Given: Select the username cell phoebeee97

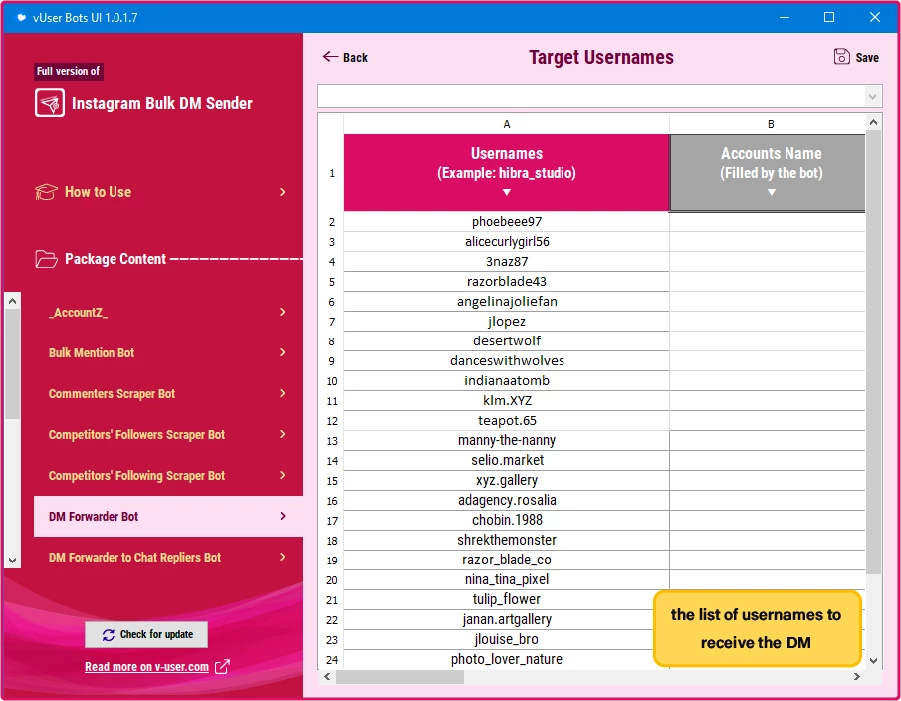Looking at the screenshot, I should [x=506, y=222].
